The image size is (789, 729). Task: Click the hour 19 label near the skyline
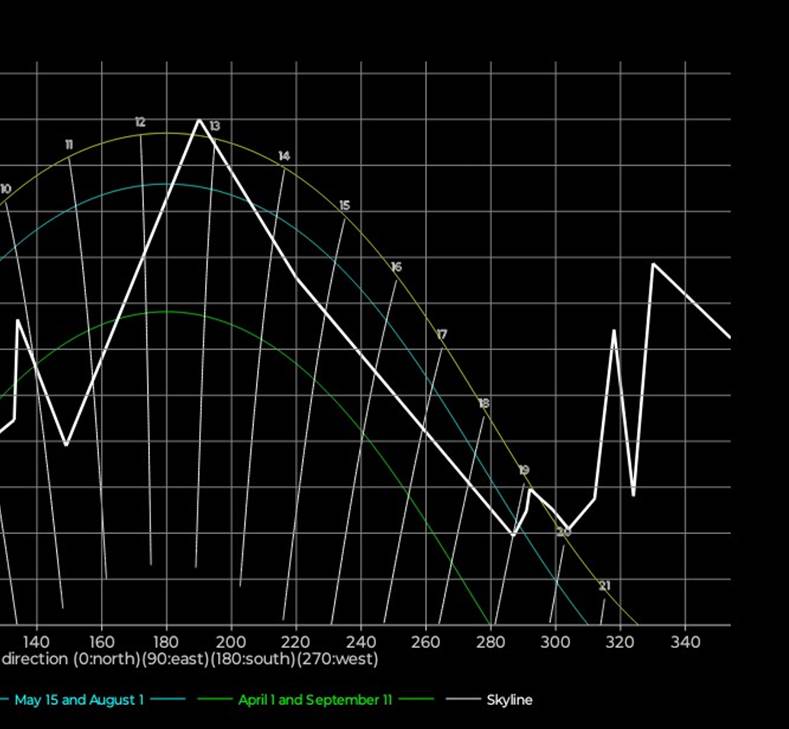[x=524, y=470]
